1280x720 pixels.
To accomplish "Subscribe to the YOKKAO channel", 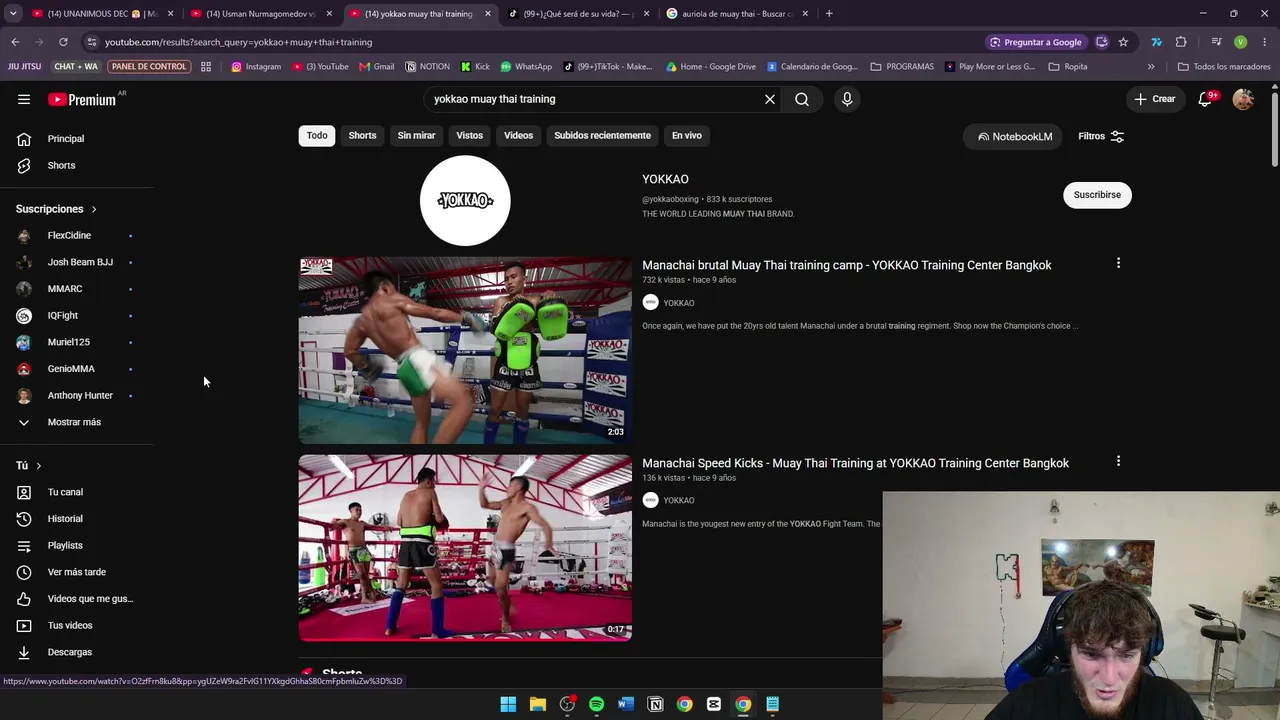I will click(1097, 195).
